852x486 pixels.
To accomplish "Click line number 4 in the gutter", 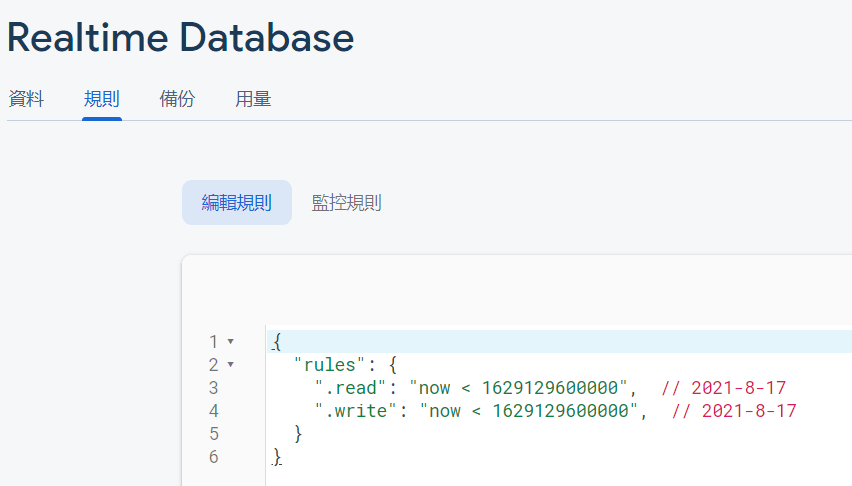I will 213,411.
